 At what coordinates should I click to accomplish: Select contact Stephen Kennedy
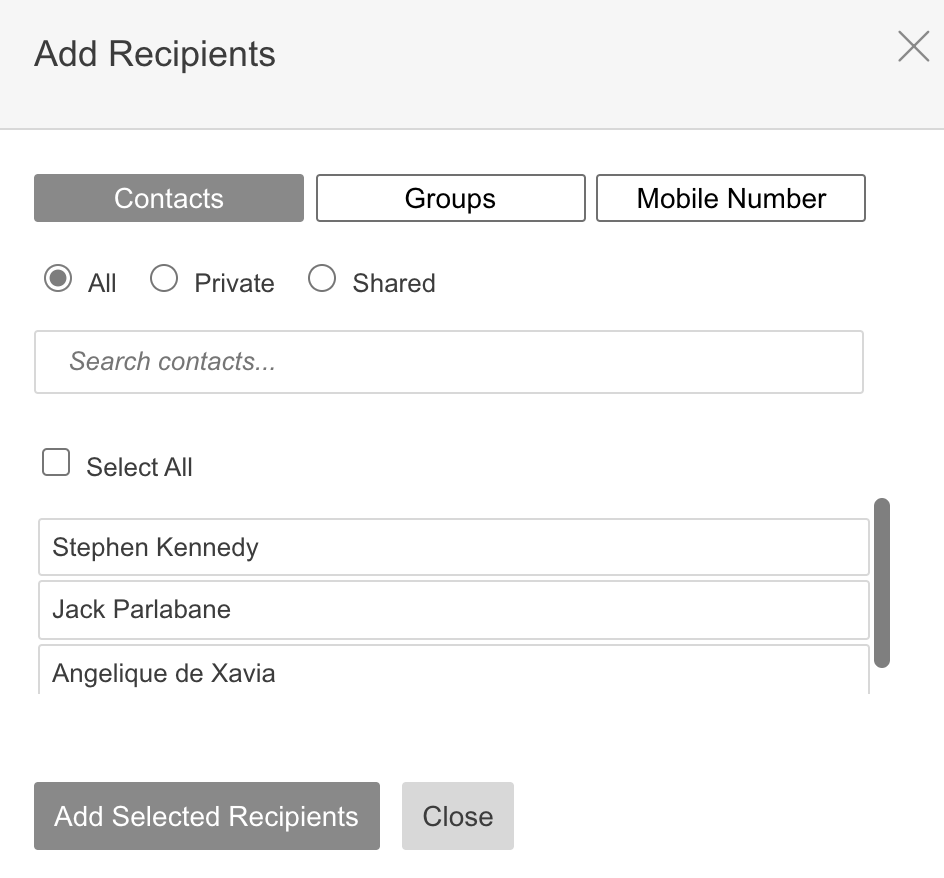[x=453, y=547]
